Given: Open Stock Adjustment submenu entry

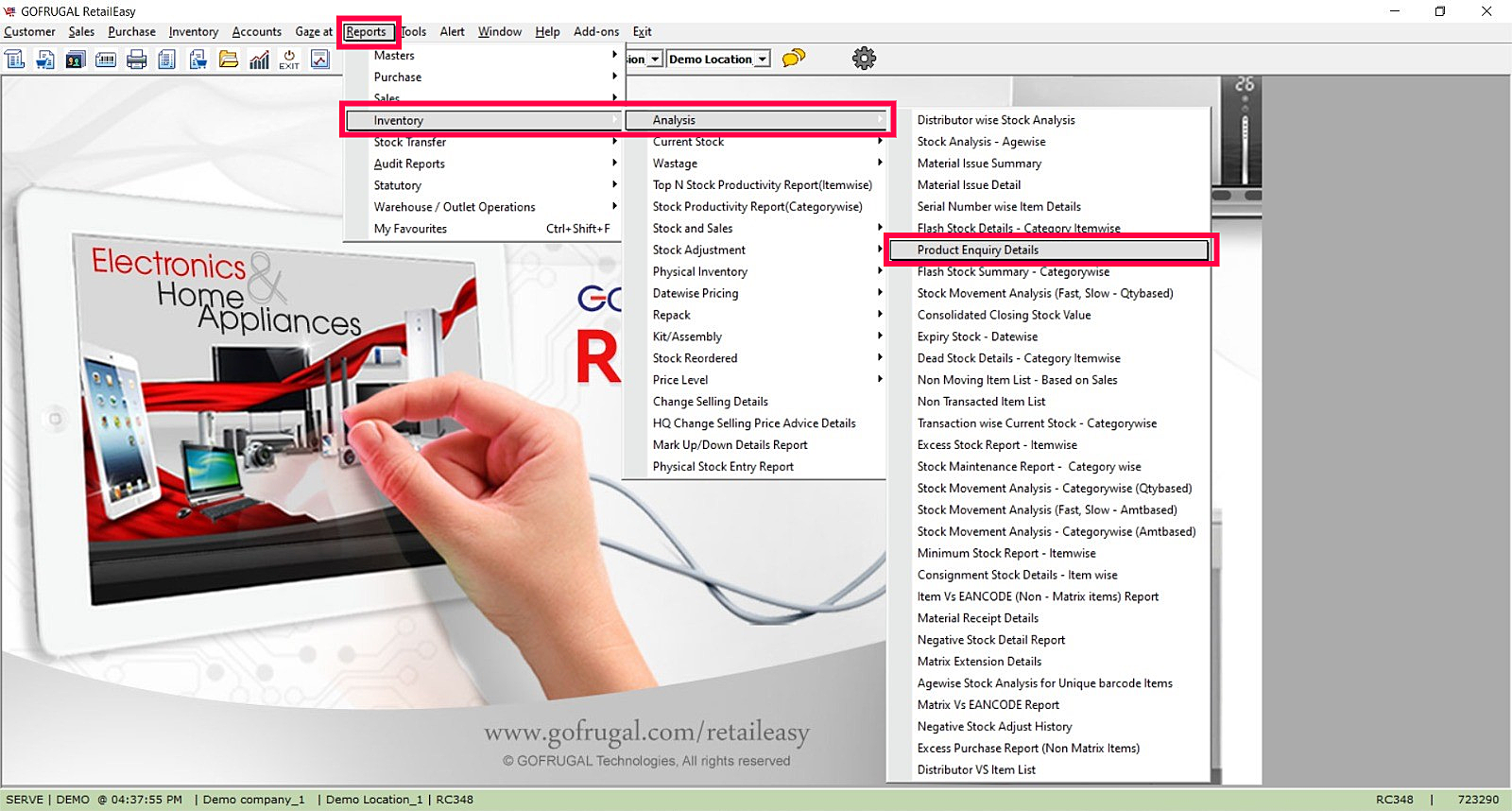Looking at the screenshot, I should (x=756, y=250).
